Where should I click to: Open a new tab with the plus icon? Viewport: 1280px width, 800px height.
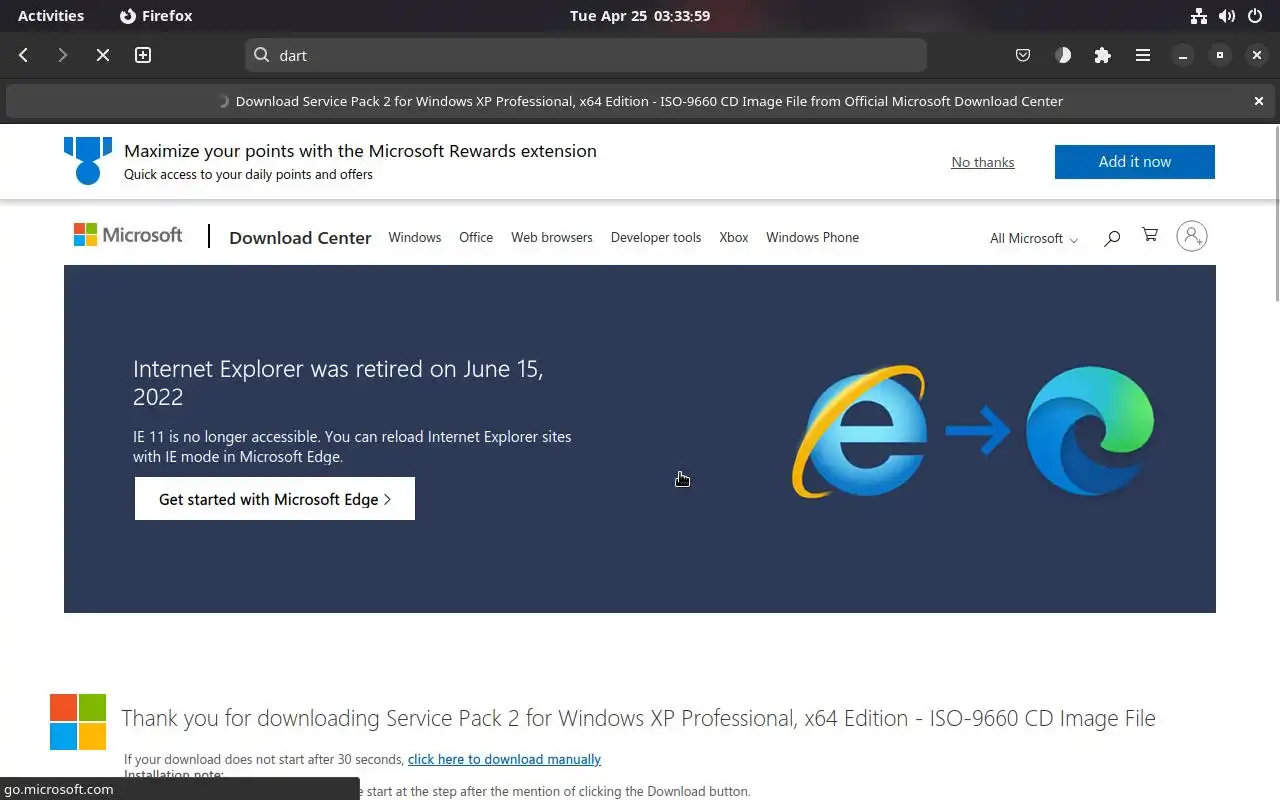point(143,55)
